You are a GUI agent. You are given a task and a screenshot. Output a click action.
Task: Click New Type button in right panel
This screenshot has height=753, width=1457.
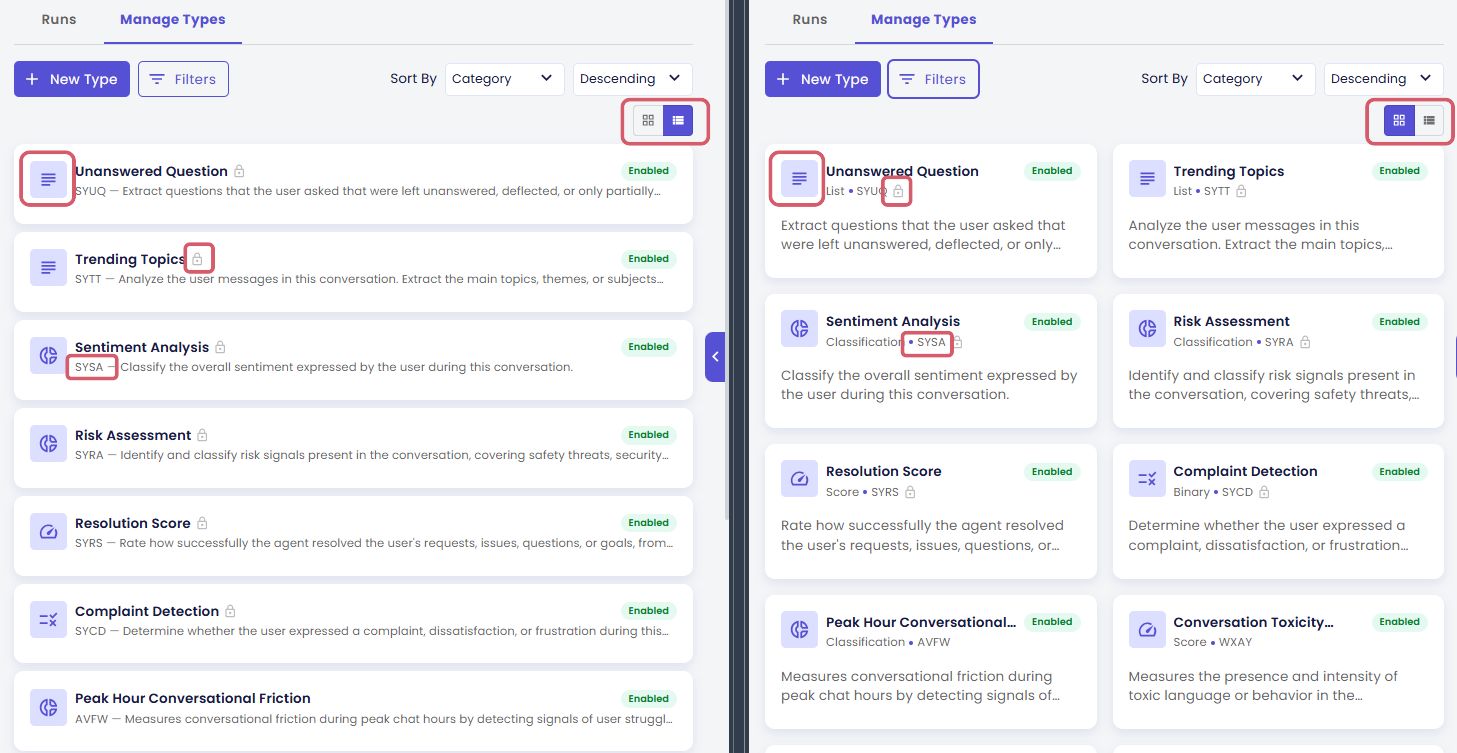pos(823,79)
